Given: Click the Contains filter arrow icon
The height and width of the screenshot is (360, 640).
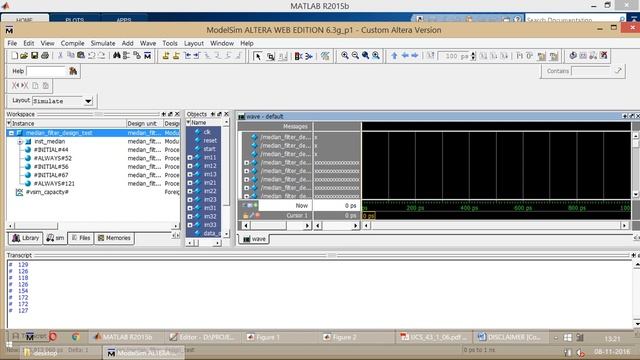Looking at the screenshot, I should click(x=618, y=71).
